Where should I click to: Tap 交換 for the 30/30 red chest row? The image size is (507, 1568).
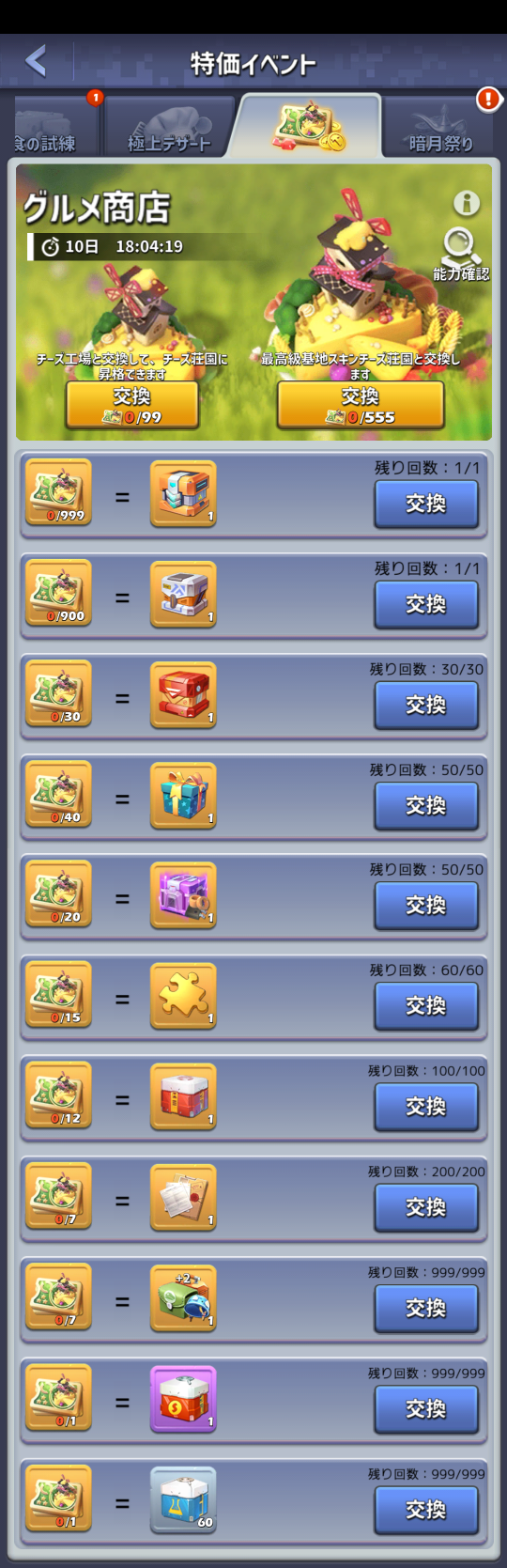[426, 705]
